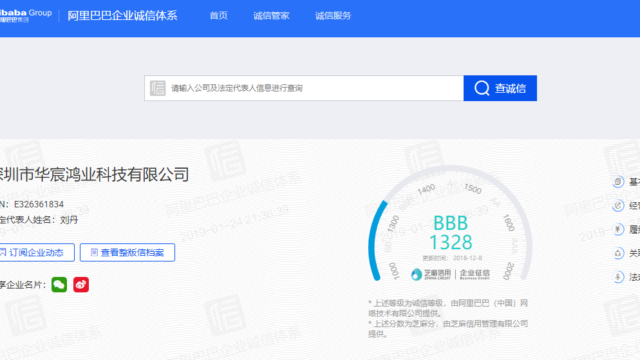640x360 pixels.
Task: Click the second sidebar icon (经营)
Action: point(618,205)
